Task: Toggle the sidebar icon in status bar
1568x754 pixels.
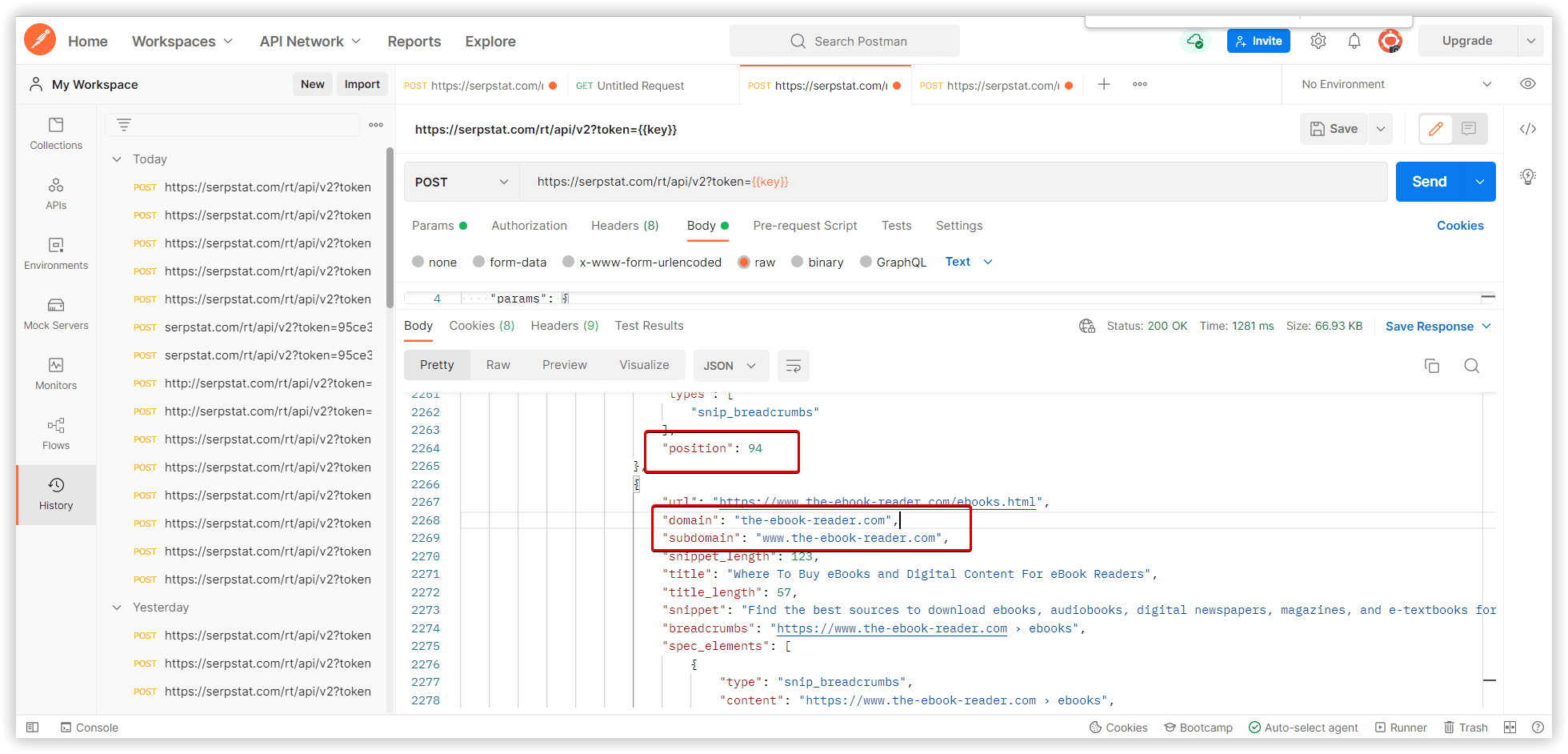Action: tap(32, 728)
